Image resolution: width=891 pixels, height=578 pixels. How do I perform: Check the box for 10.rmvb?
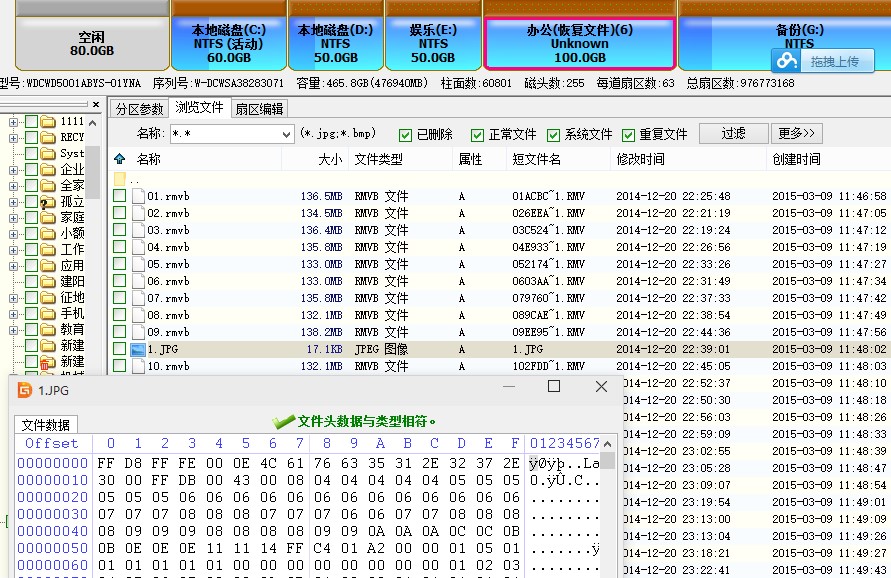point(119,366)
